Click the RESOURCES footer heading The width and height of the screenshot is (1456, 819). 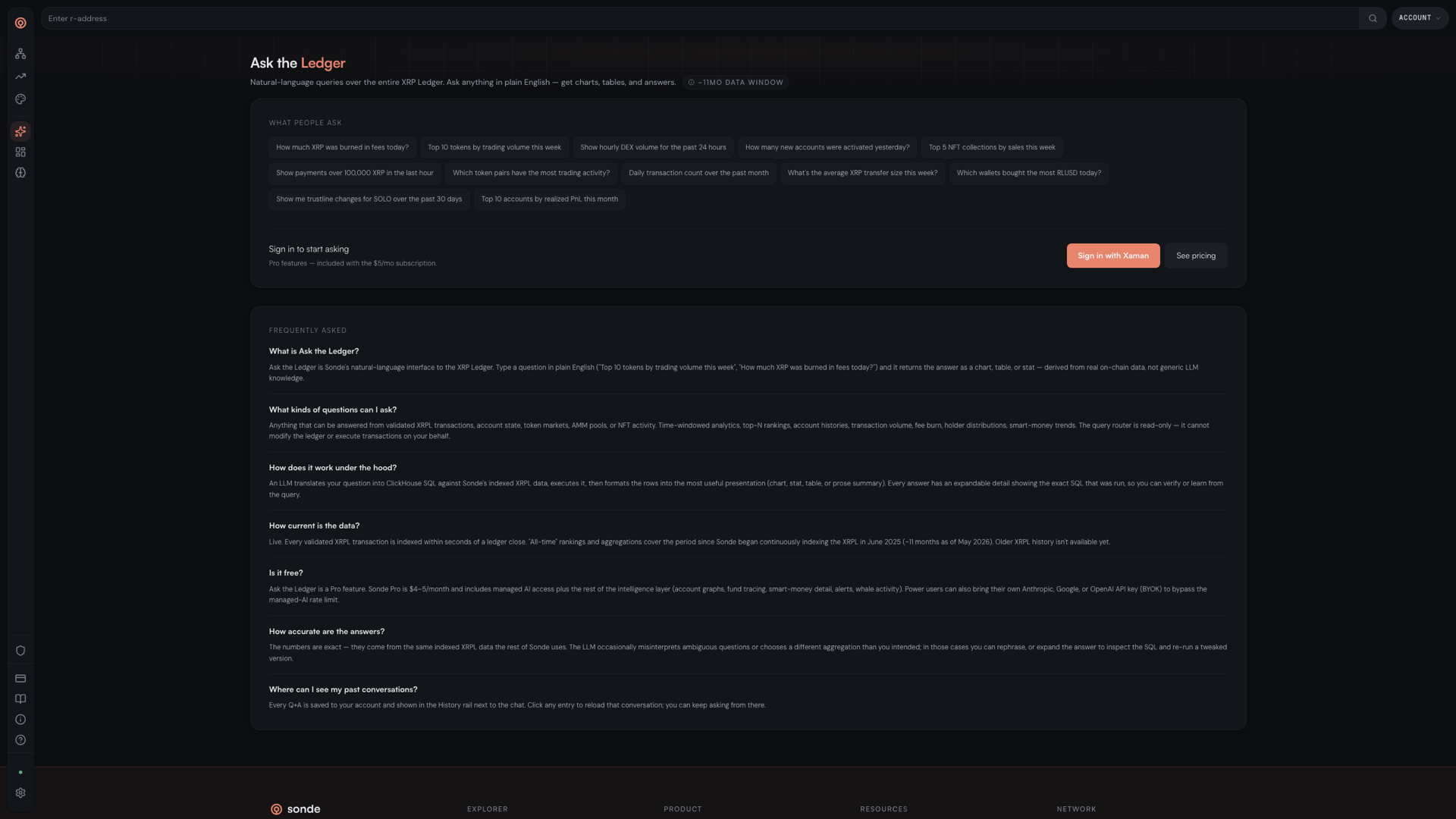[x=883, y=809]
